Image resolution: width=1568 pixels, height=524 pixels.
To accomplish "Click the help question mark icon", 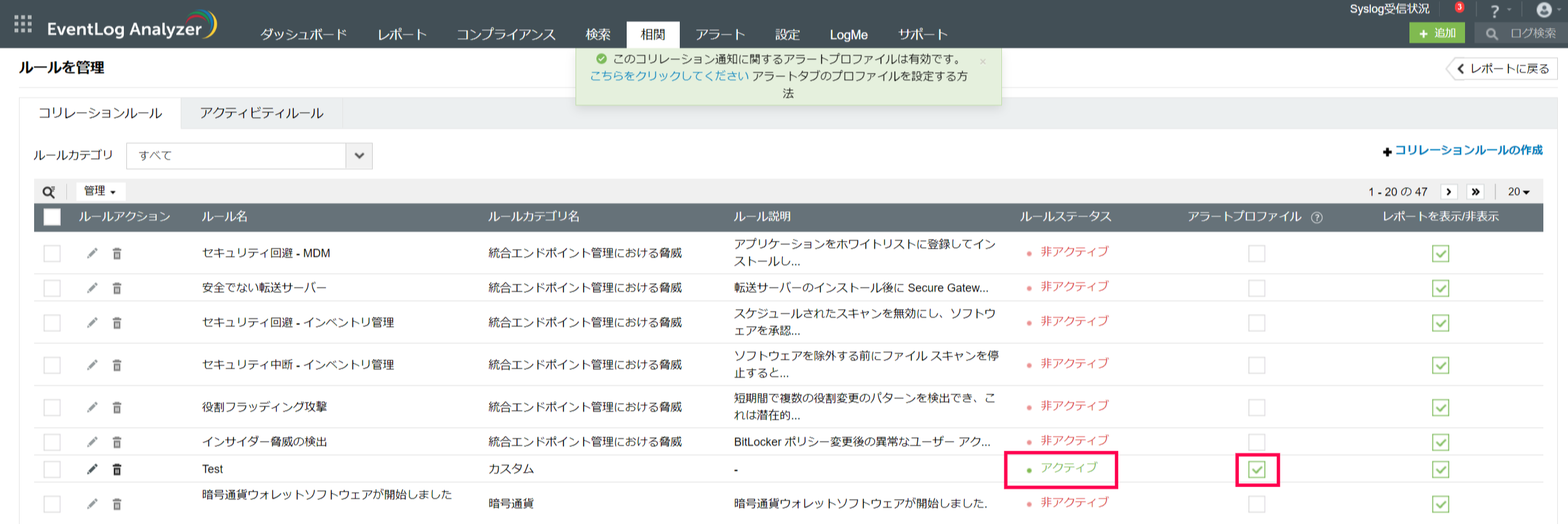I will (1495, 11).
